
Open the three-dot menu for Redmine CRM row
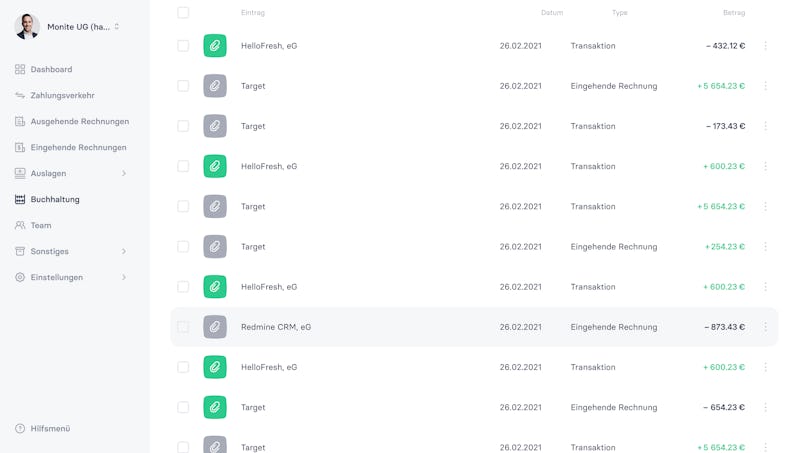(765, 327)
